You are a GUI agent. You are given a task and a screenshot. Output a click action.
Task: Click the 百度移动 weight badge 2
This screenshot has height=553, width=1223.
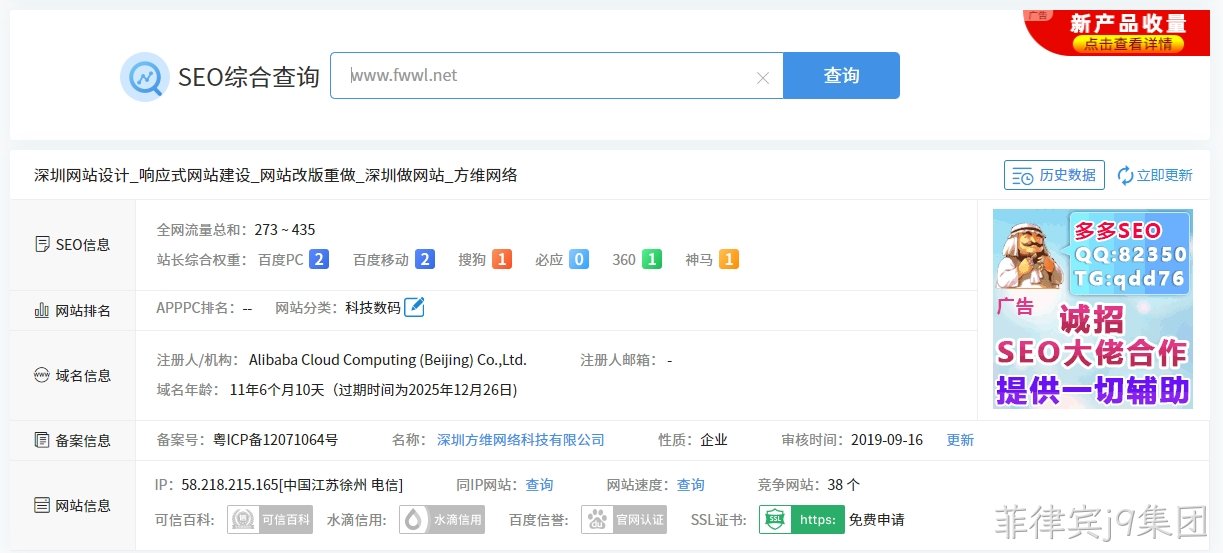coord(424,260)
